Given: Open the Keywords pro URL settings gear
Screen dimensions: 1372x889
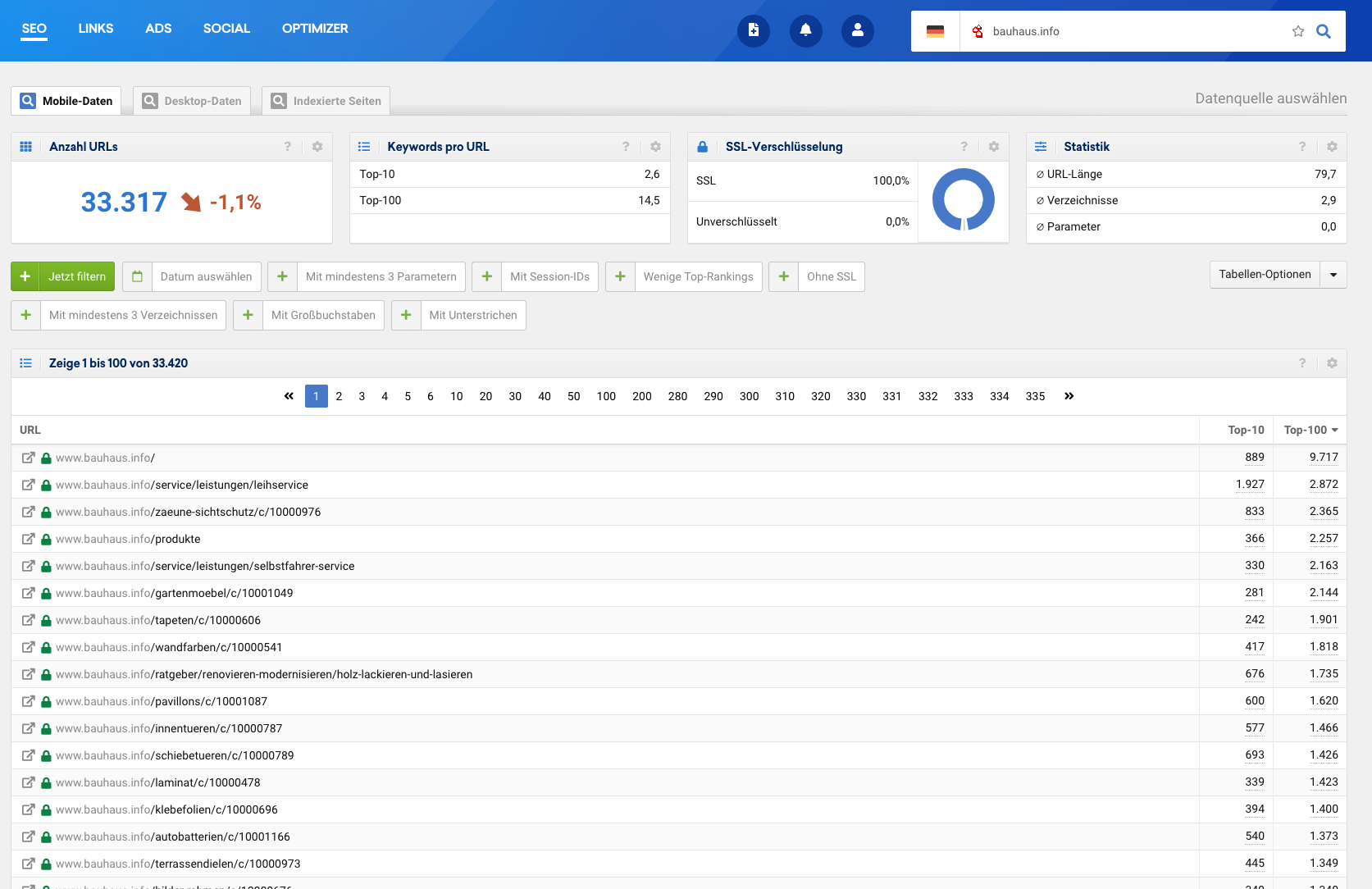Looking at the screenshot, I should [655, 147].
